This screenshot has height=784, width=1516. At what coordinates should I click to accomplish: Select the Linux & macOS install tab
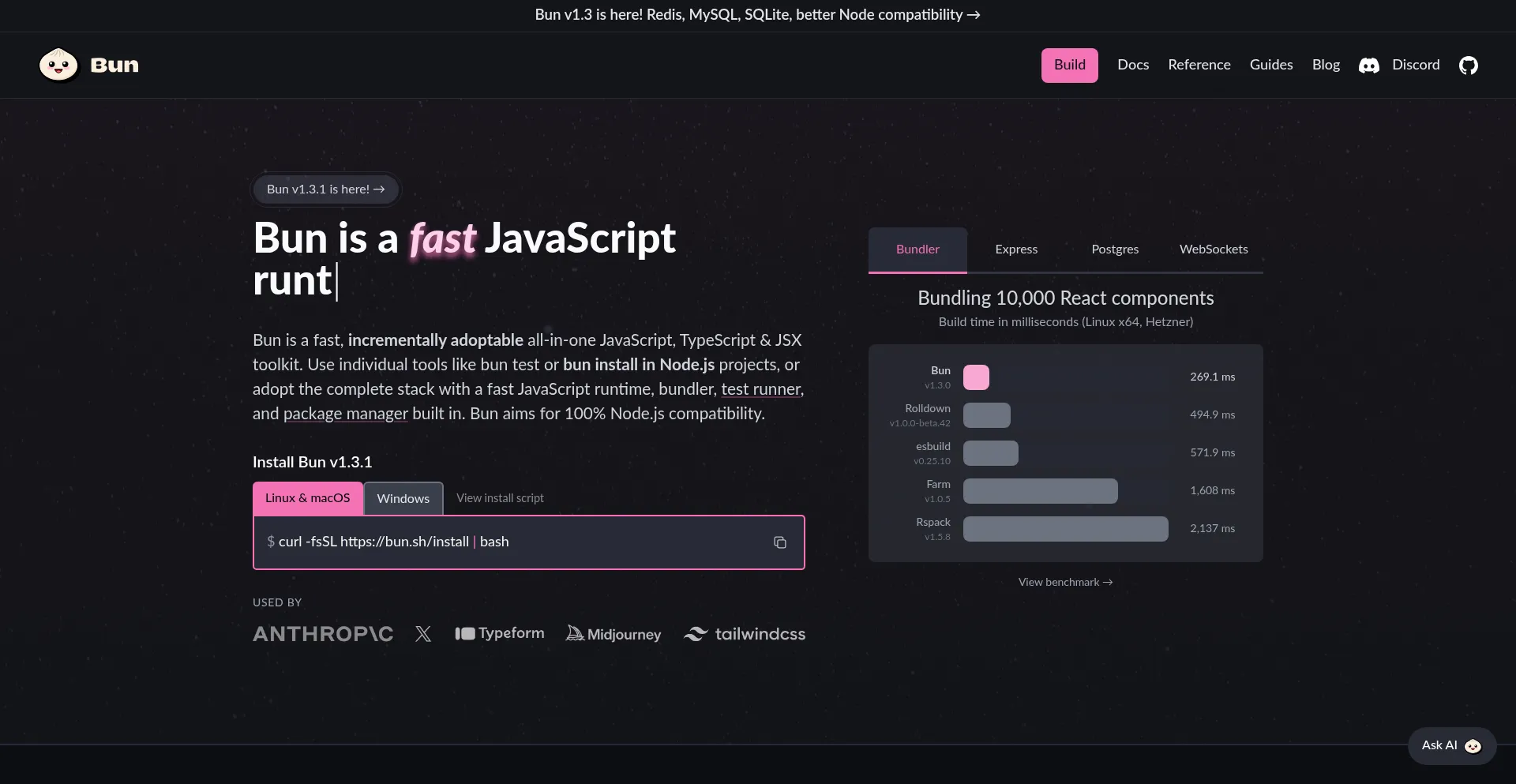click(x=307, y=498)
